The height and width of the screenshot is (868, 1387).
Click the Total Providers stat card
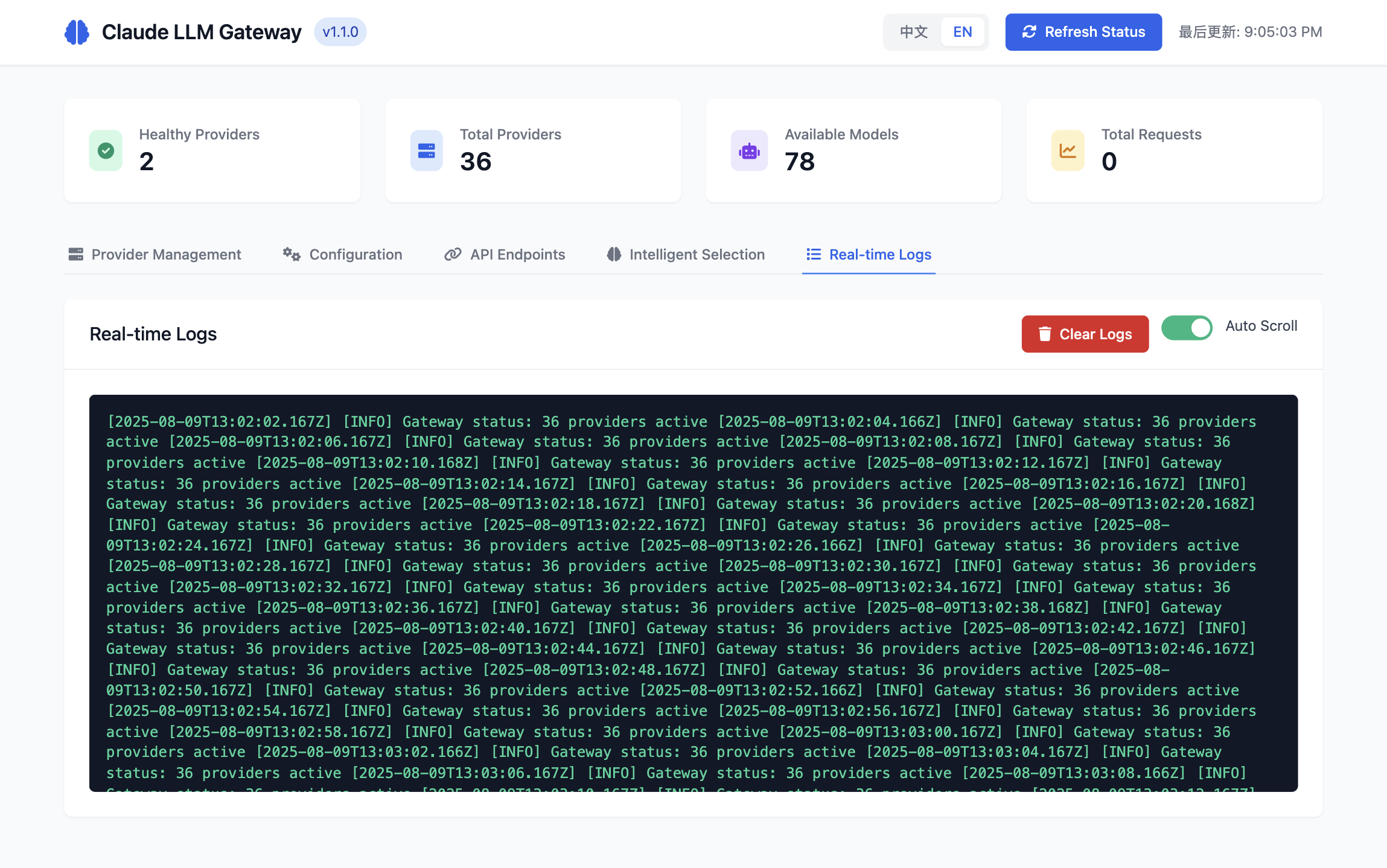coord(533,150)
